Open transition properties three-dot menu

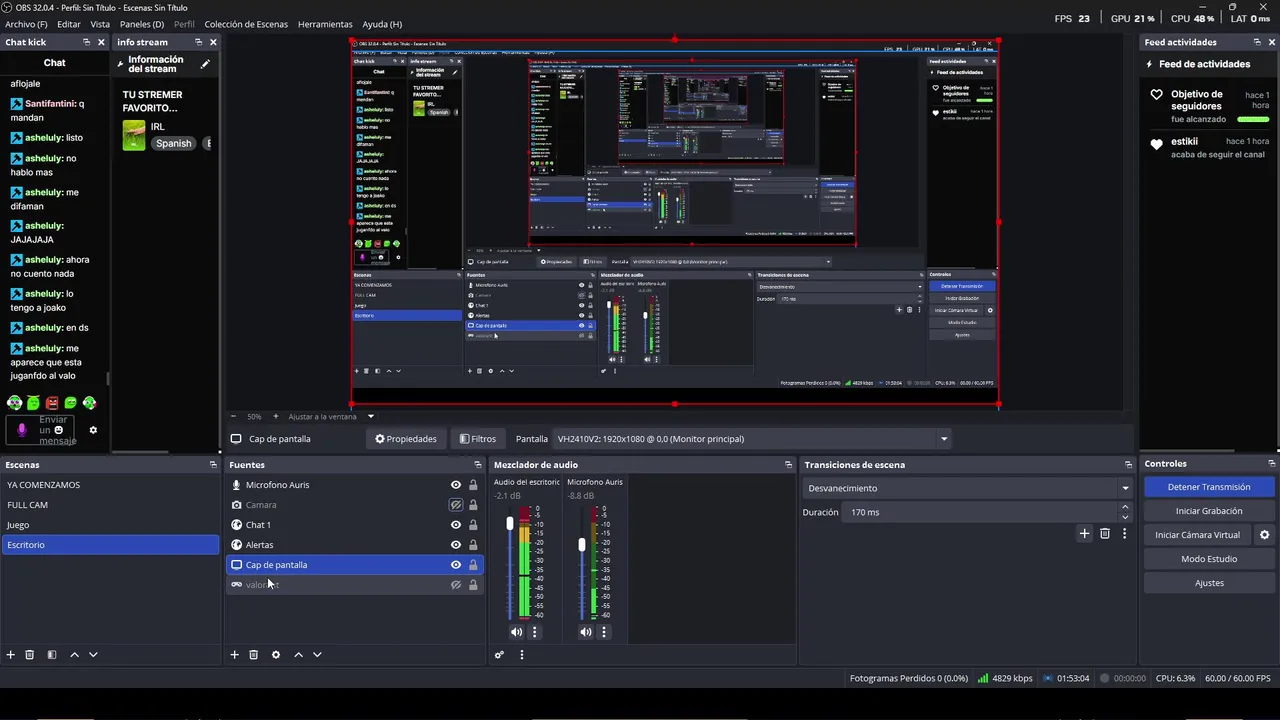coord(1124,534)
